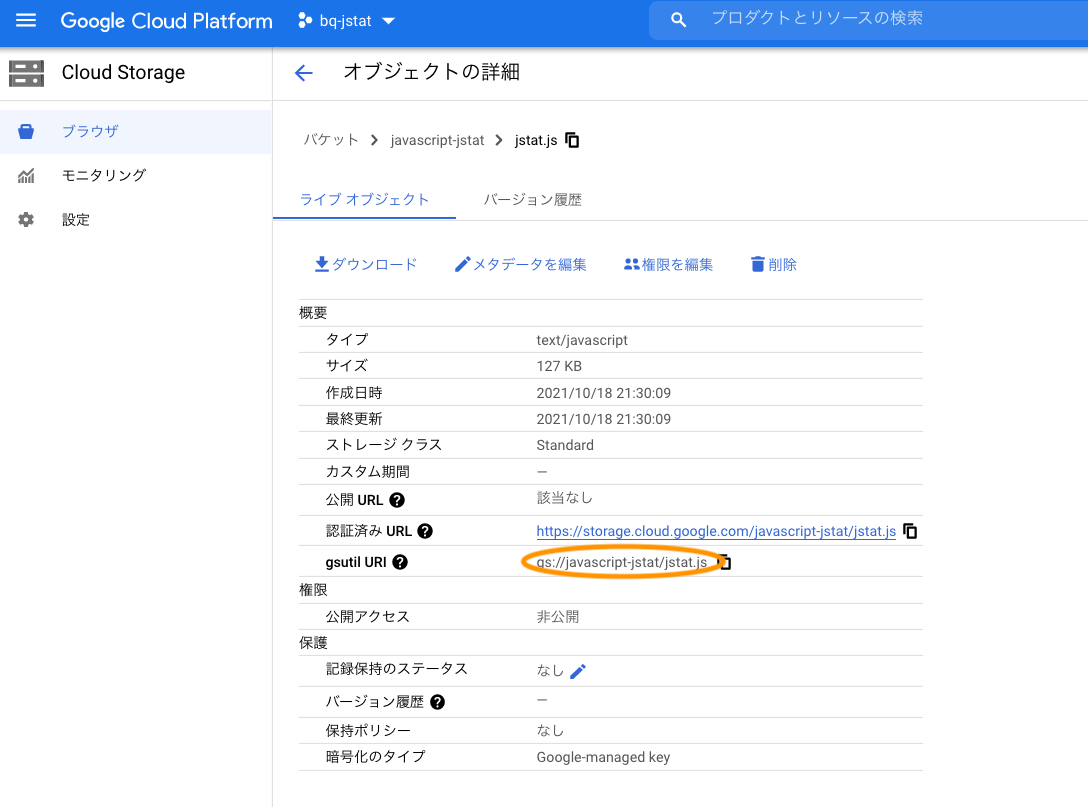Open the help icon for gsutil URI
The image size is (1088, 807).
click(400, 563)
